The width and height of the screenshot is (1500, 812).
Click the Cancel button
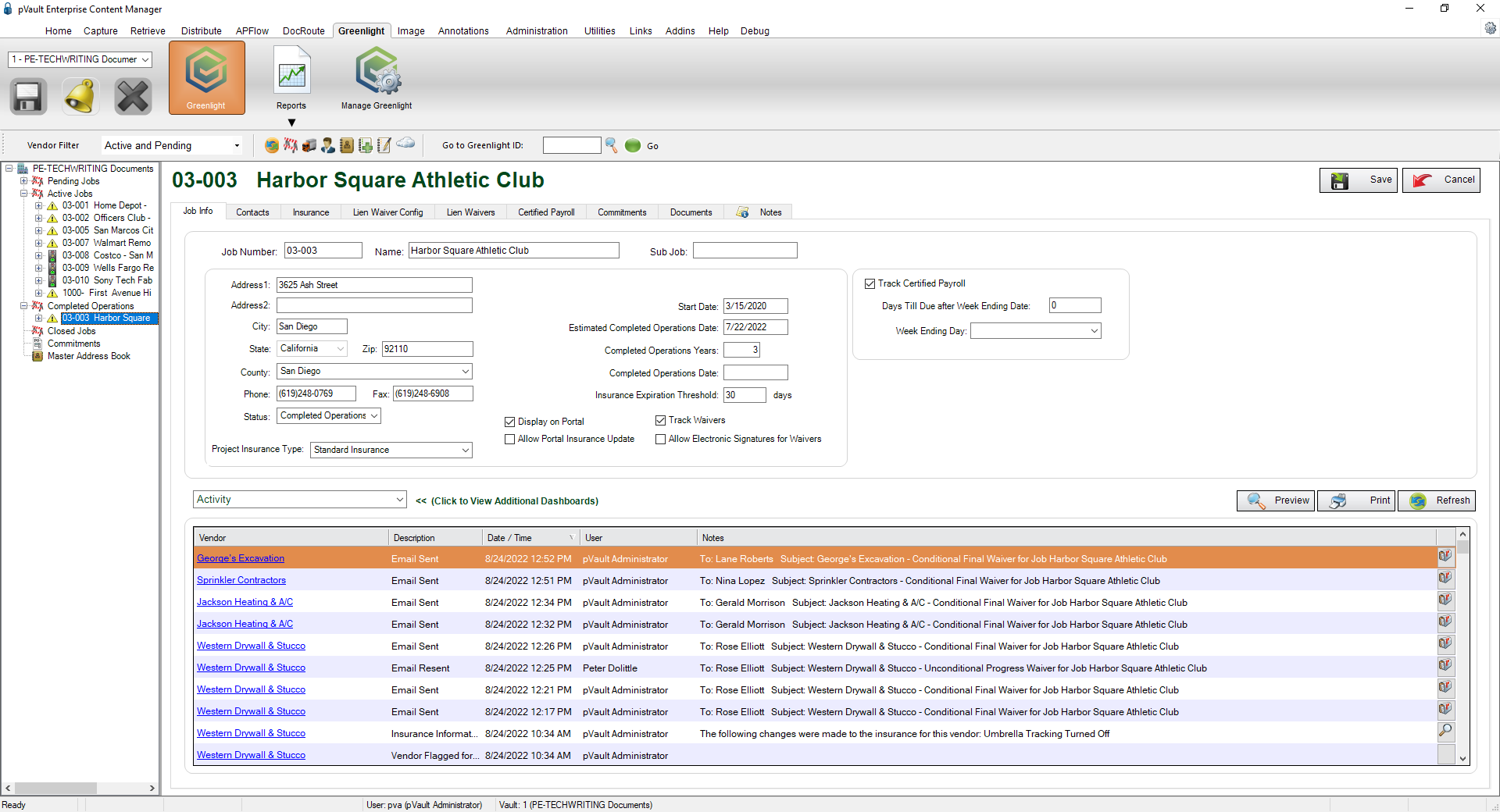coord(1441,180)
